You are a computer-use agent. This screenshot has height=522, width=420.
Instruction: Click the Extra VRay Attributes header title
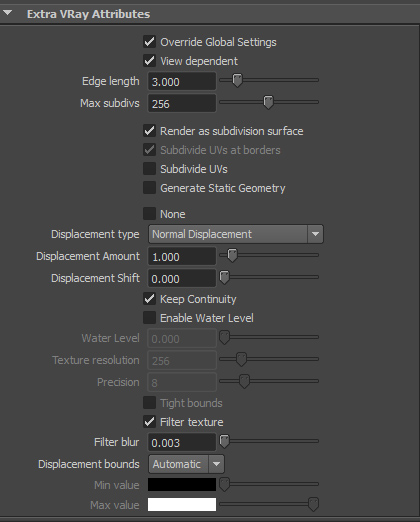tap(88, 14)
